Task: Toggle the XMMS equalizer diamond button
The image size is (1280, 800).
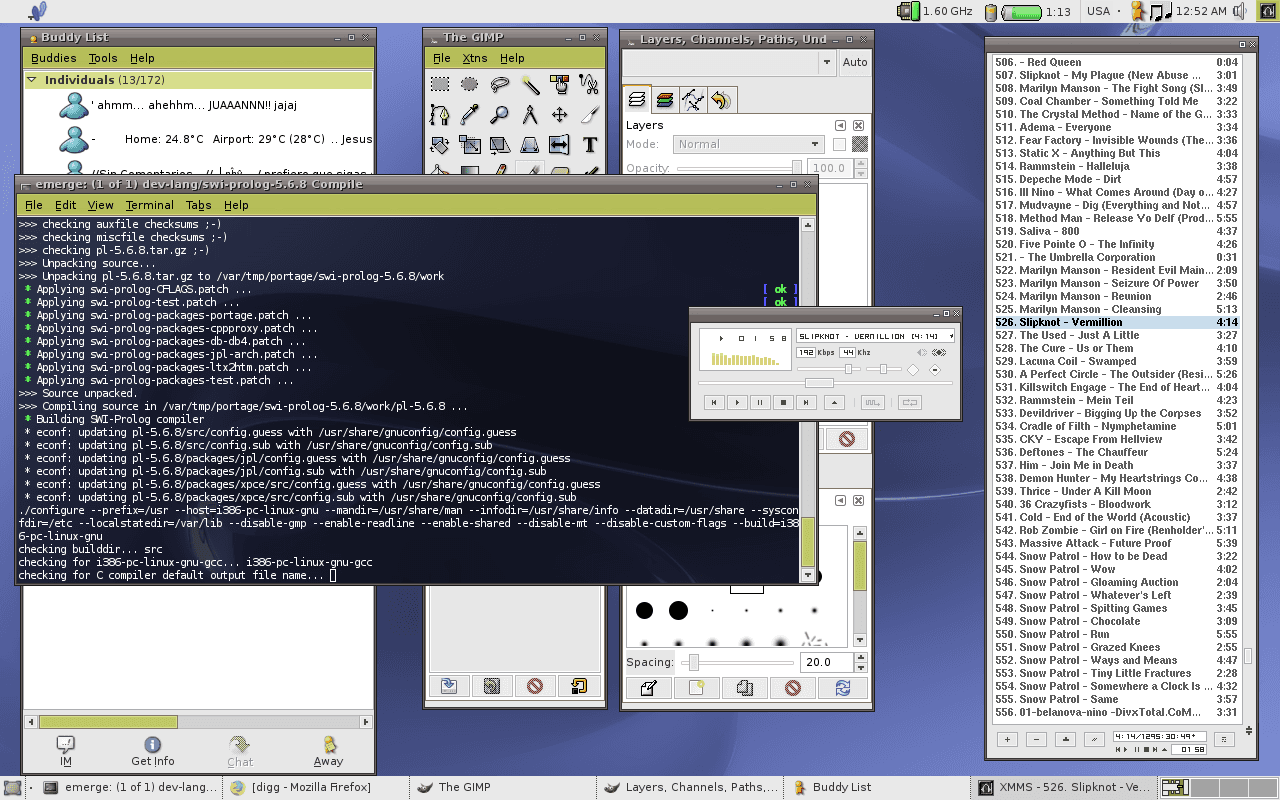Action: pyautogui.click(x=912, y=370)
